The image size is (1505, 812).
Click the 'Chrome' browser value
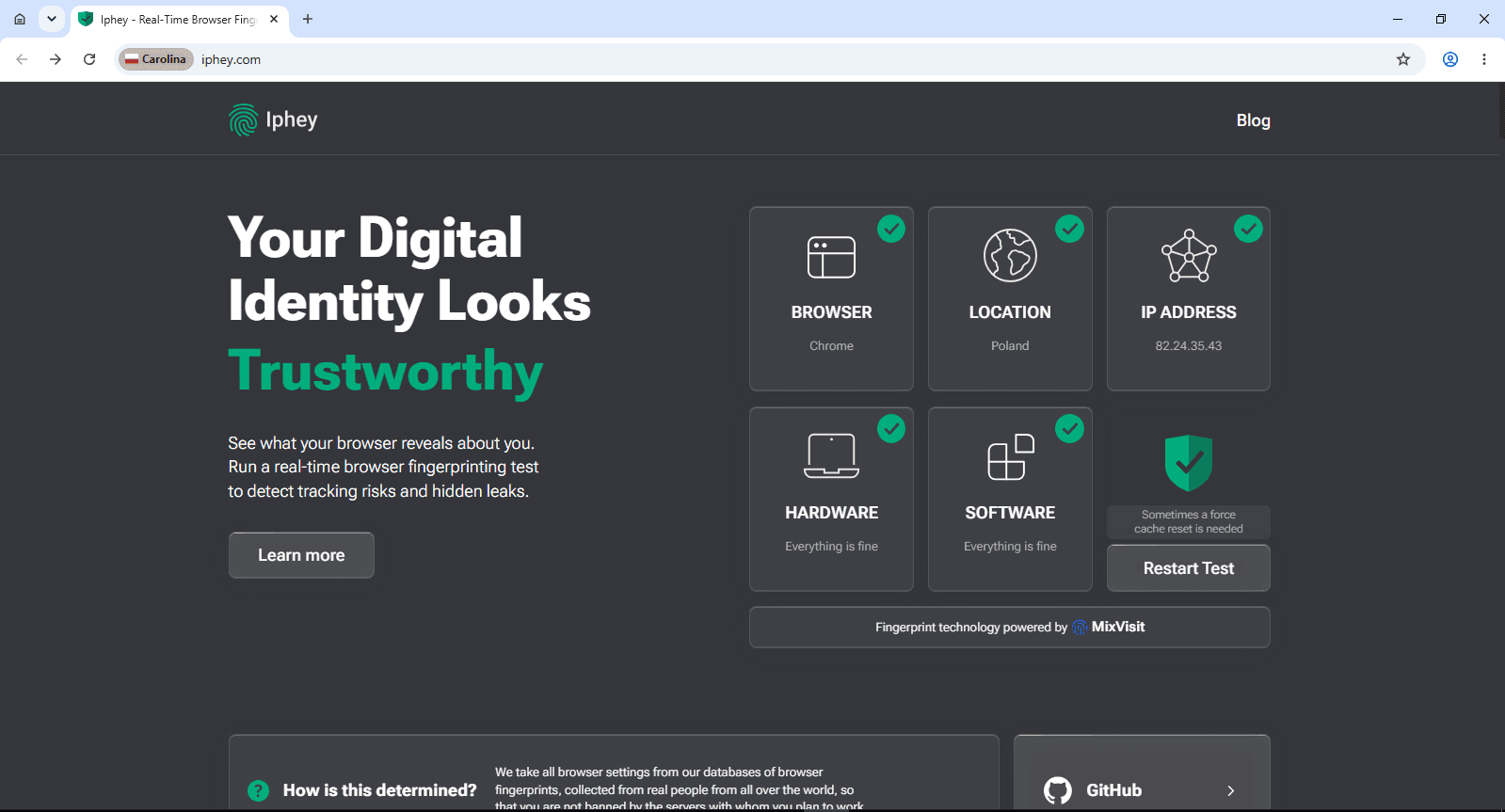pos(831,346)
